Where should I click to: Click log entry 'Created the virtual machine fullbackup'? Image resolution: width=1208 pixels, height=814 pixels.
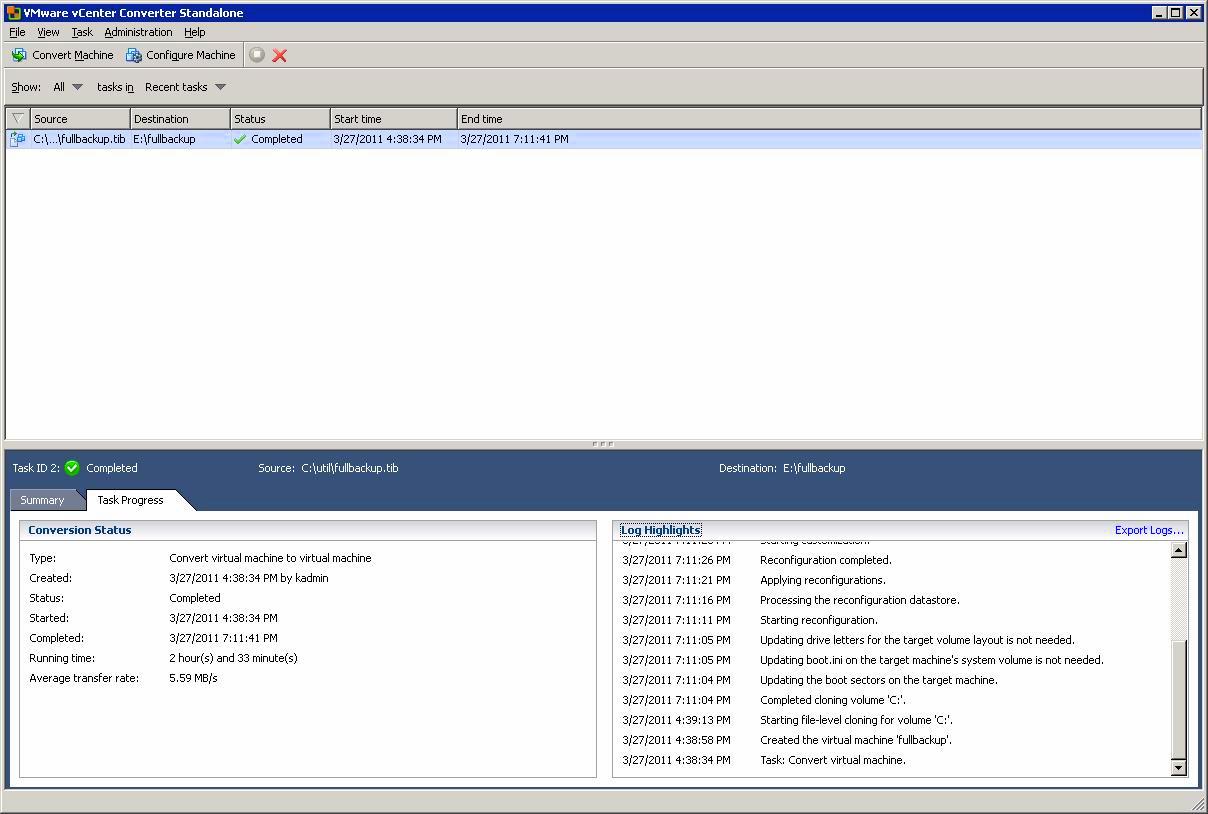[x=856, y=740]
